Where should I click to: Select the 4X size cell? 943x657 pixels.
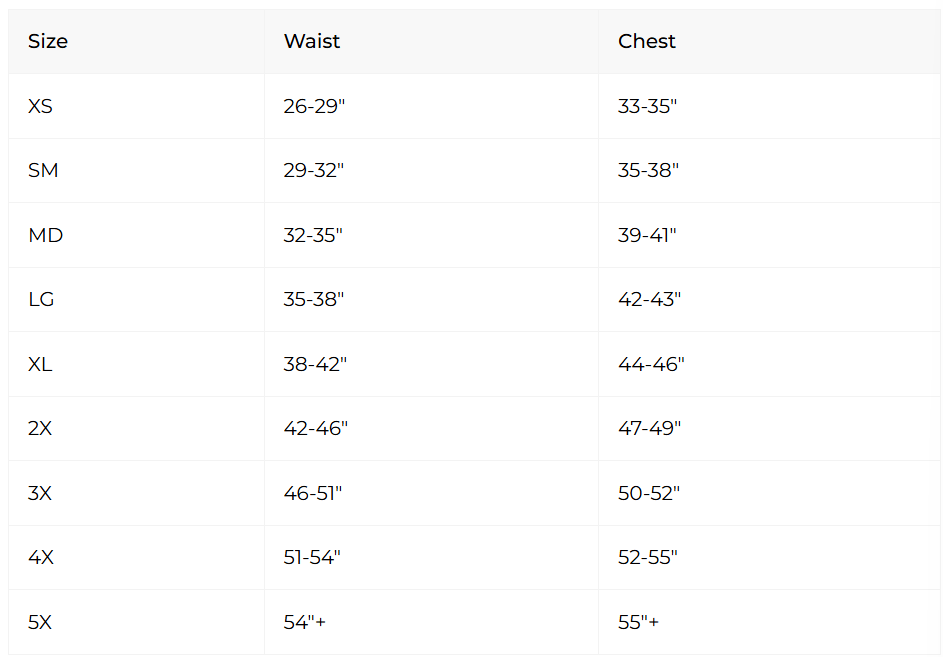[41, 558]
